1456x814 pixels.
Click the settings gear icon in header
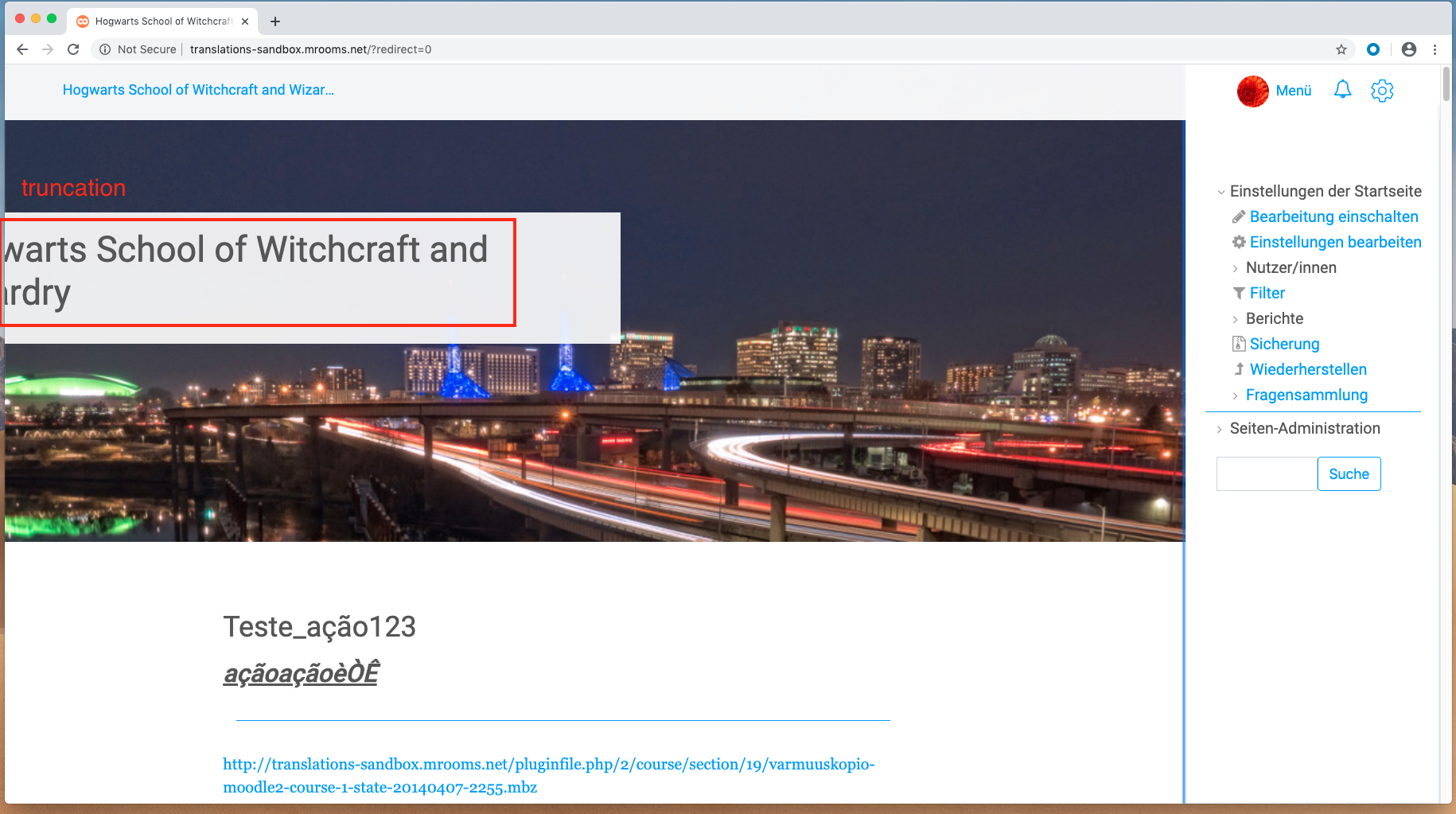(1382, 91)
